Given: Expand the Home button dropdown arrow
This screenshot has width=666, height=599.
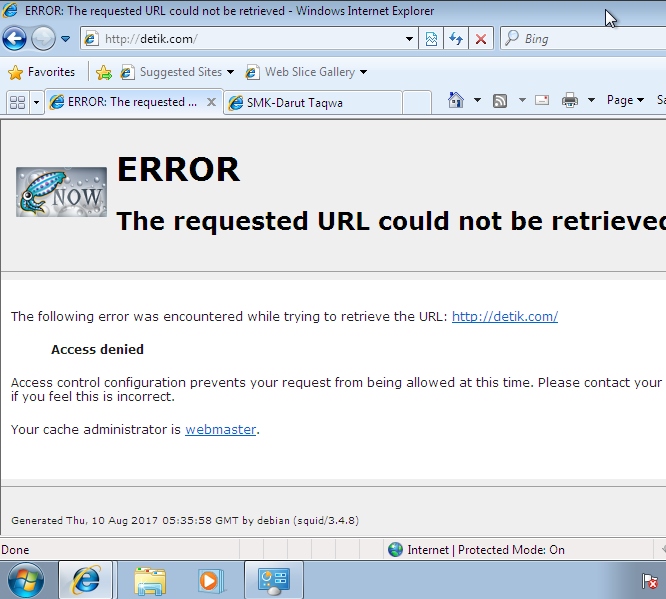Looking at the screenshot, I should [477, 100].
